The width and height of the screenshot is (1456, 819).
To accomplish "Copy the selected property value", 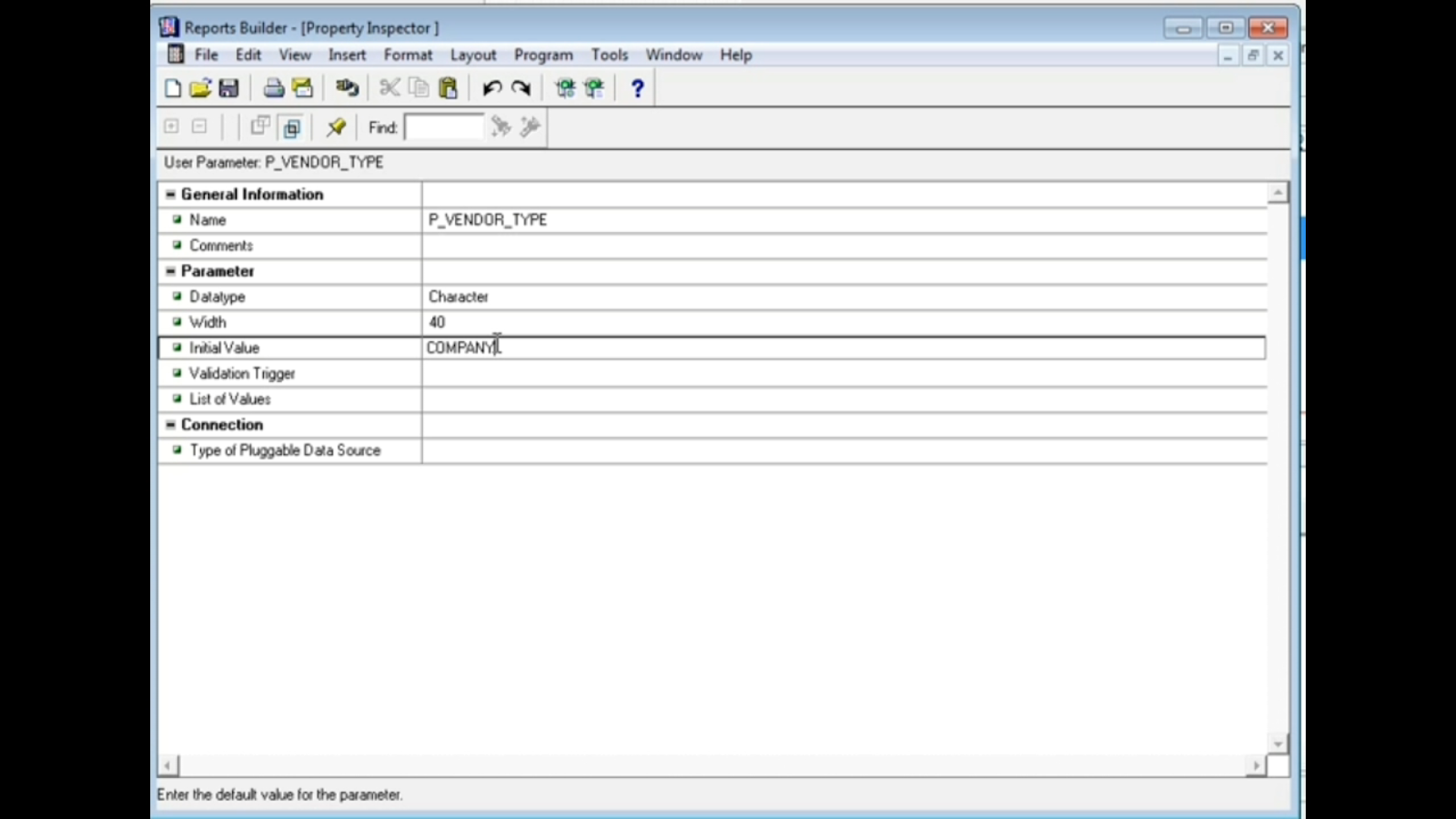I will (418, 87).
